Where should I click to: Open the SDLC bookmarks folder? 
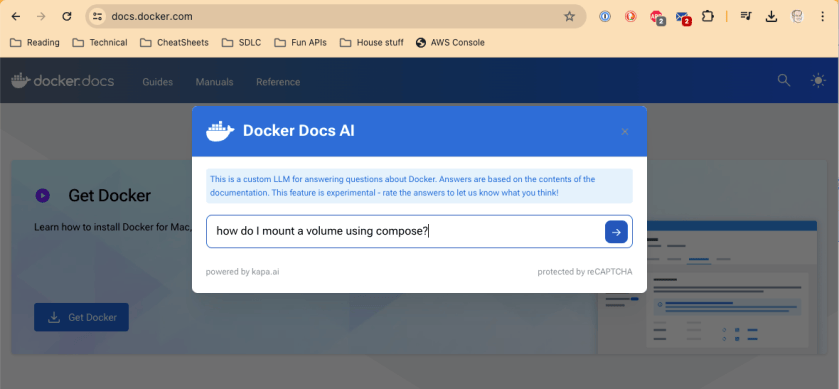tap(241, 42)
